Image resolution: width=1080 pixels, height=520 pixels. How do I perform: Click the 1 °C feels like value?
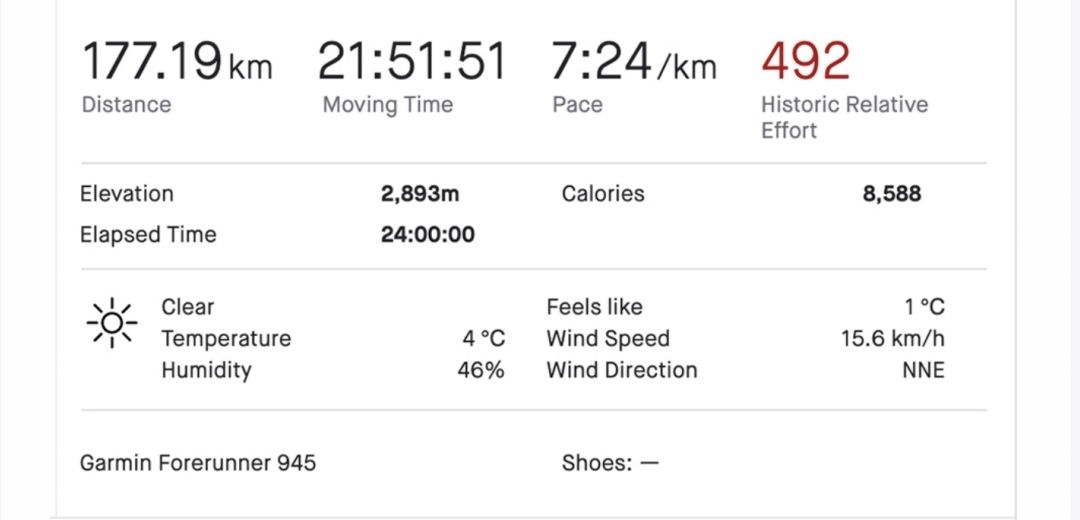924,307
